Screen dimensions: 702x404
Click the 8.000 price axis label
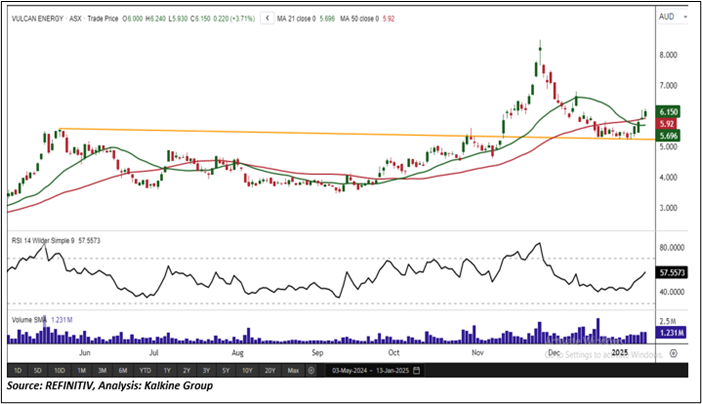tap(668, 55)
